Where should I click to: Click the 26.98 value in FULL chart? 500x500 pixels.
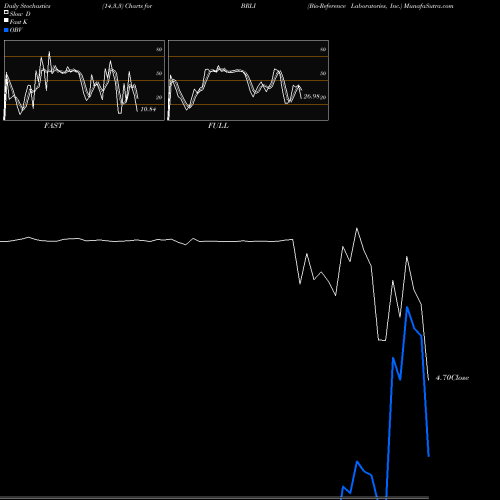point(312,97)
